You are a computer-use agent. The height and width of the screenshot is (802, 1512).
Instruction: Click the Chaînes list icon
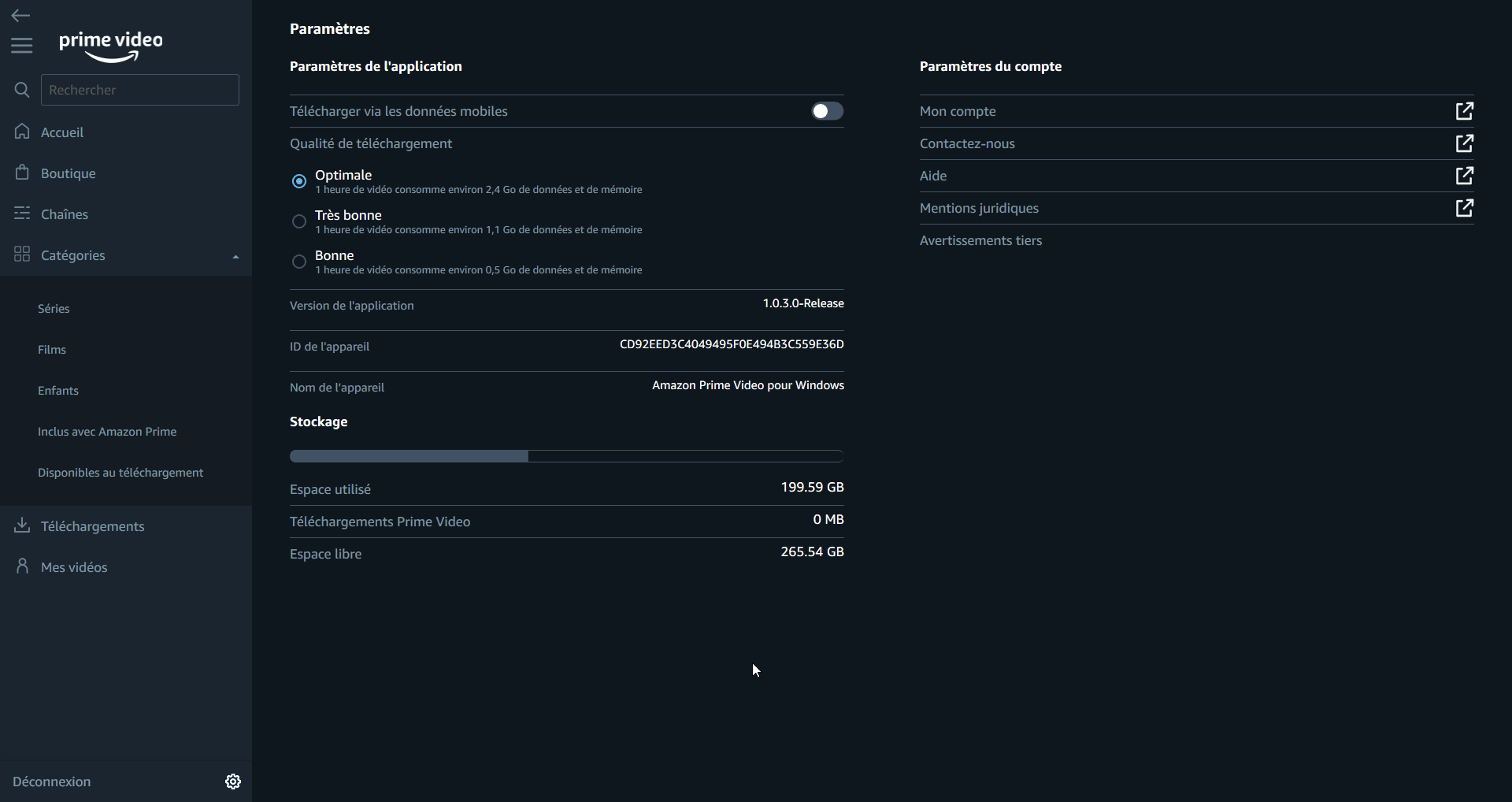click(22, 213)
